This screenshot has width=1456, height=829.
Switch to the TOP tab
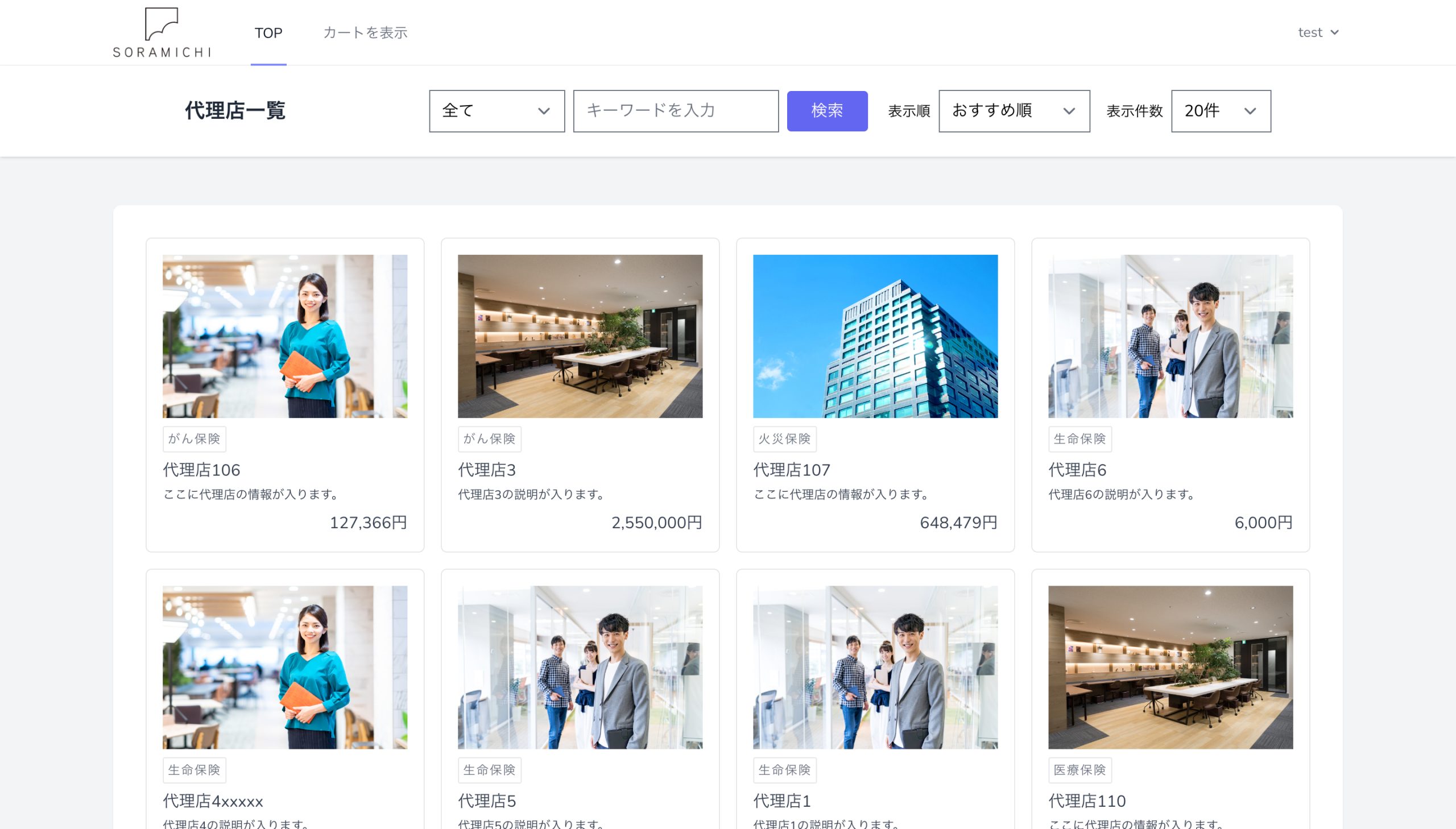coord(268,33)
